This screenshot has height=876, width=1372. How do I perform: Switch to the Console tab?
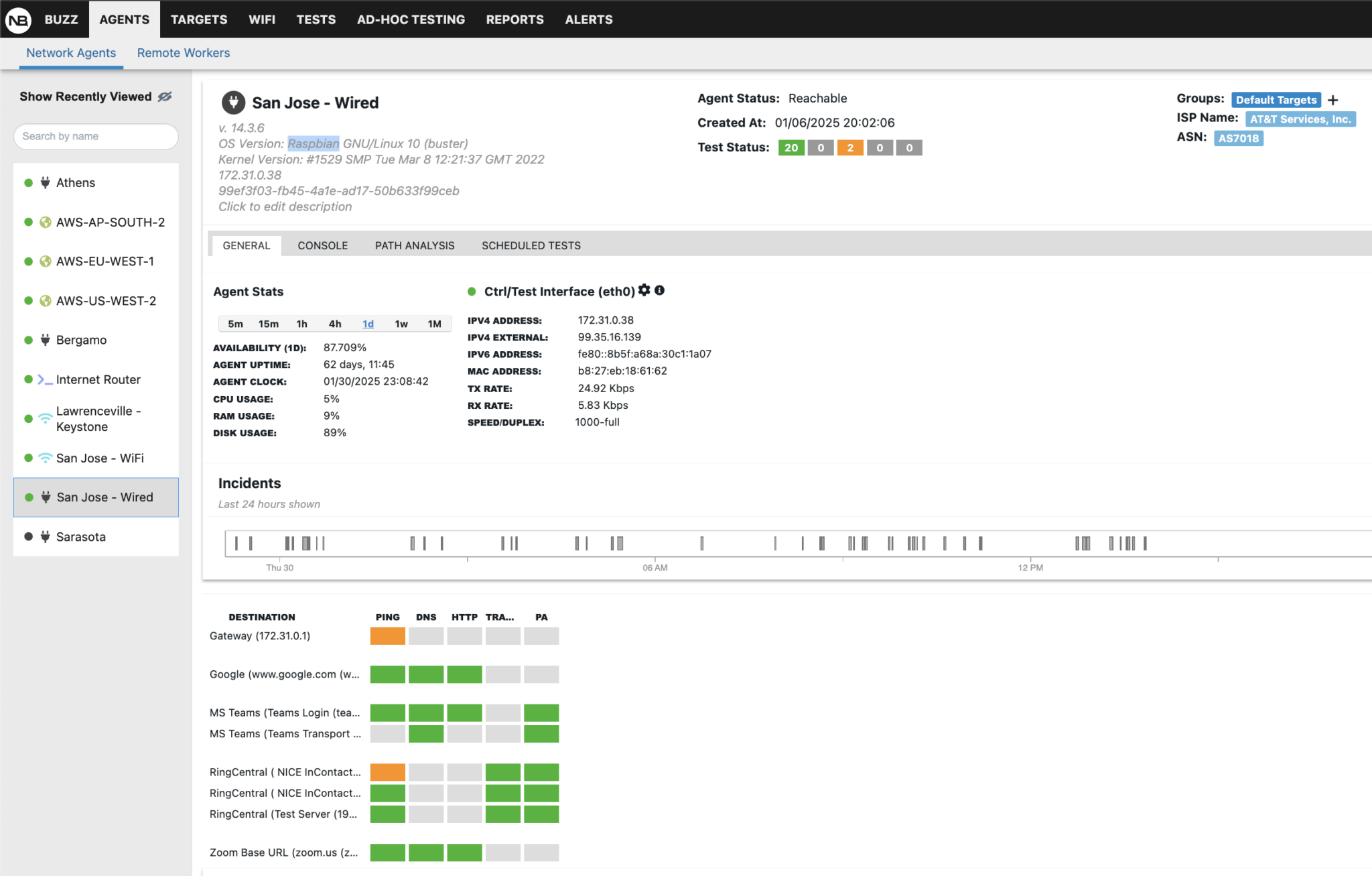pyautogui.click(x=323, y=245)
